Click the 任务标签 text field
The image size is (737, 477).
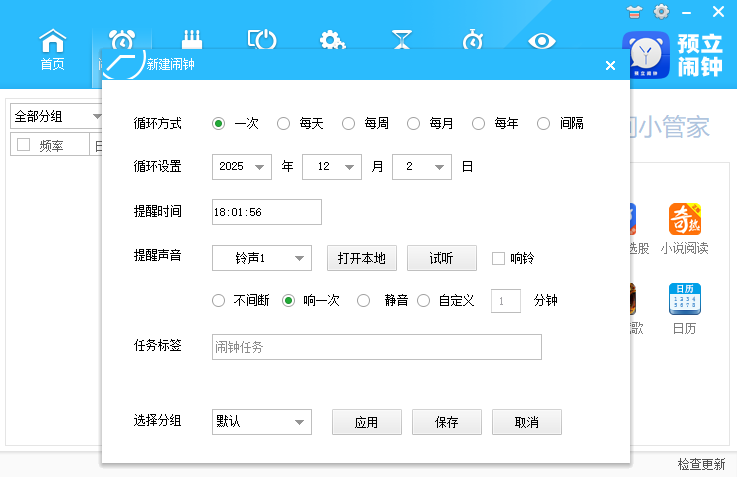pos(376,347)
